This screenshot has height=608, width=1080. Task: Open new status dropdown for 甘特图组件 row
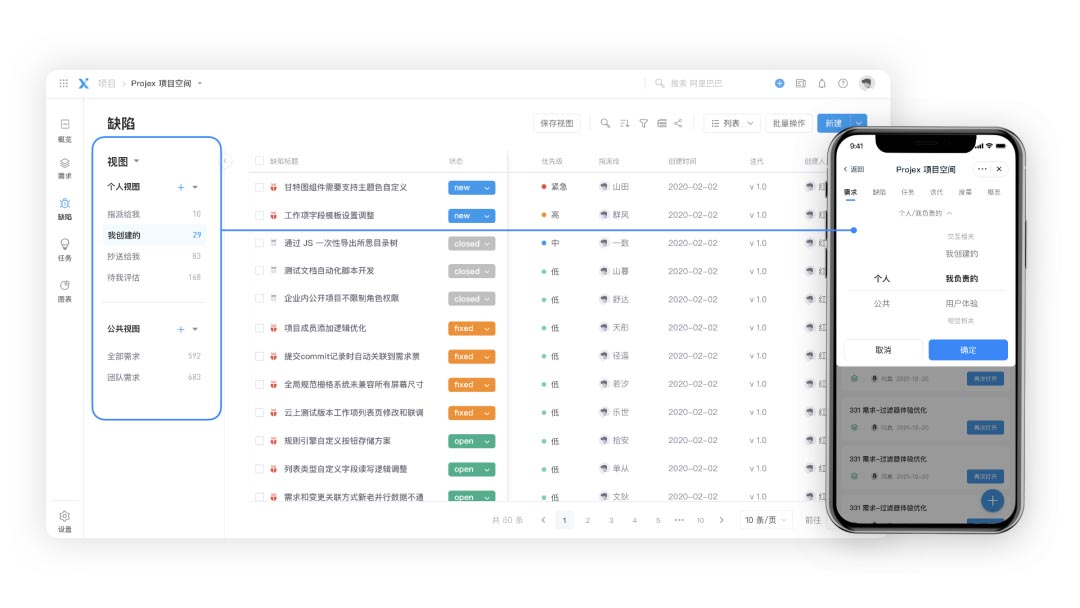[471, 187]
